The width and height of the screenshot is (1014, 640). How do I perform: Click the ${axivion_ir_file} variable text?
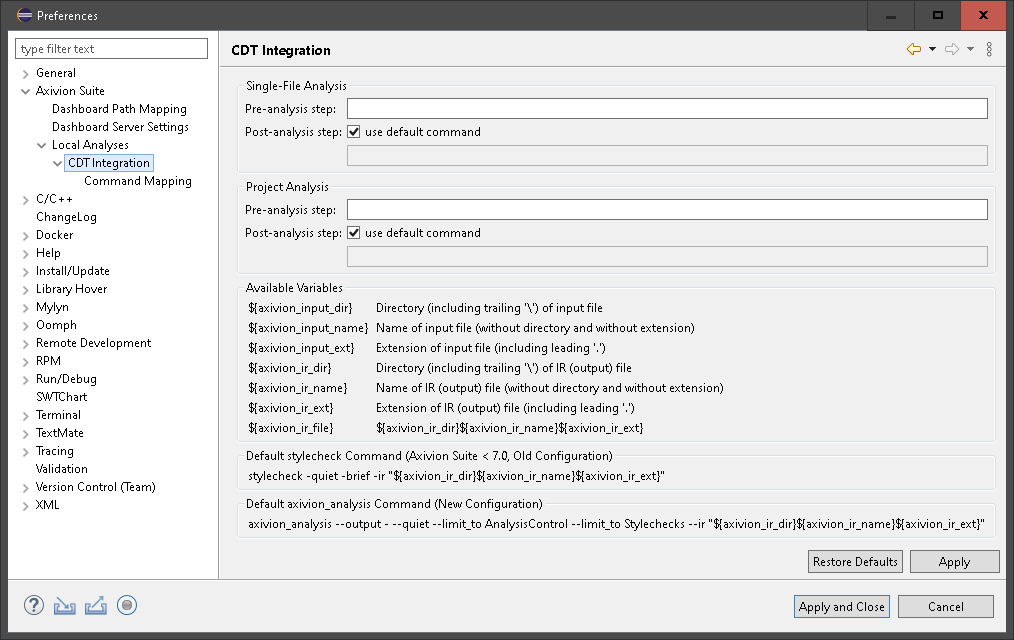pos(290,428)
